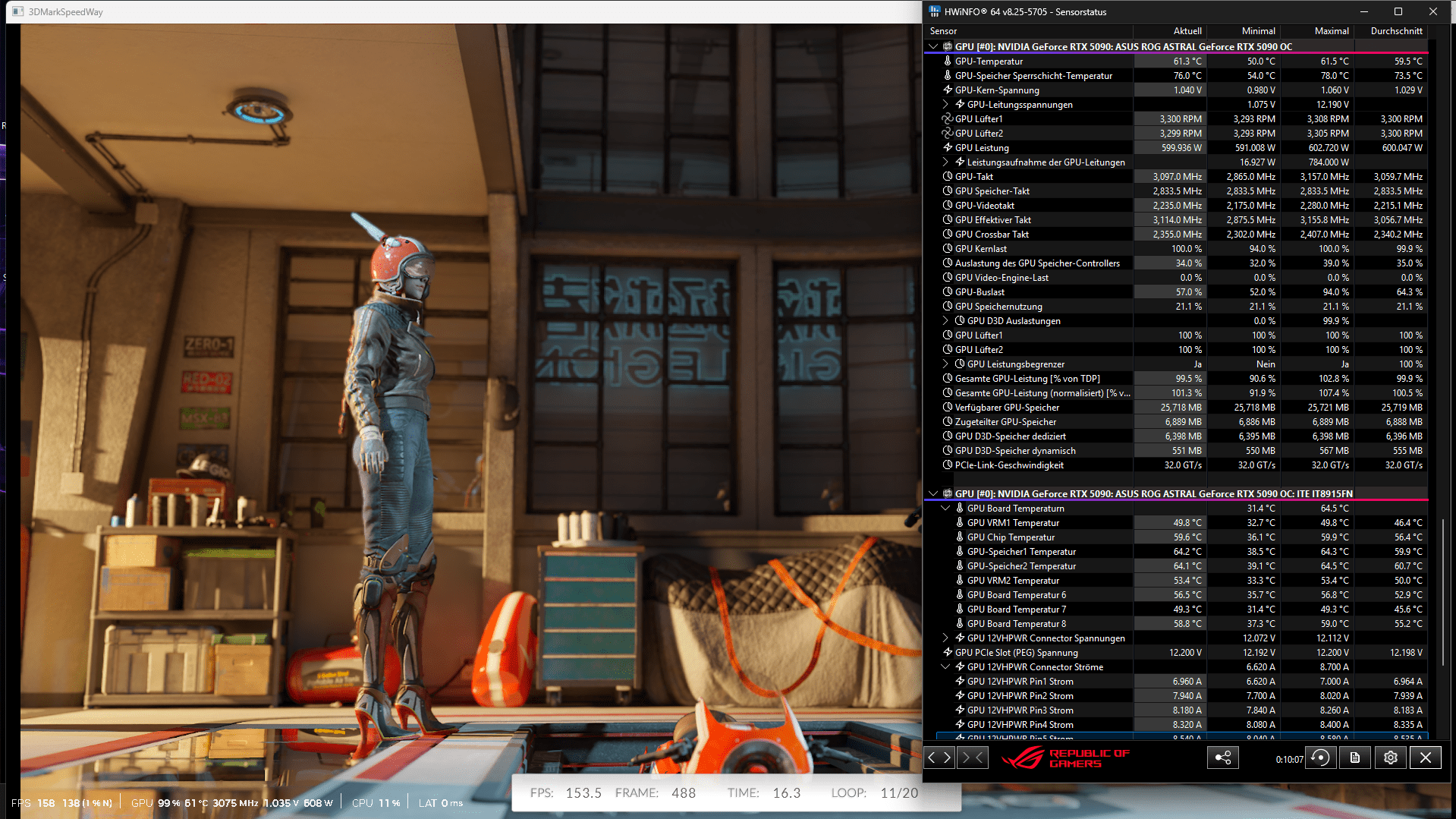1456x819 pixels.
Task: Click the fan icon beside GPU Lüfter1 RPM
Action: (948, 118)
